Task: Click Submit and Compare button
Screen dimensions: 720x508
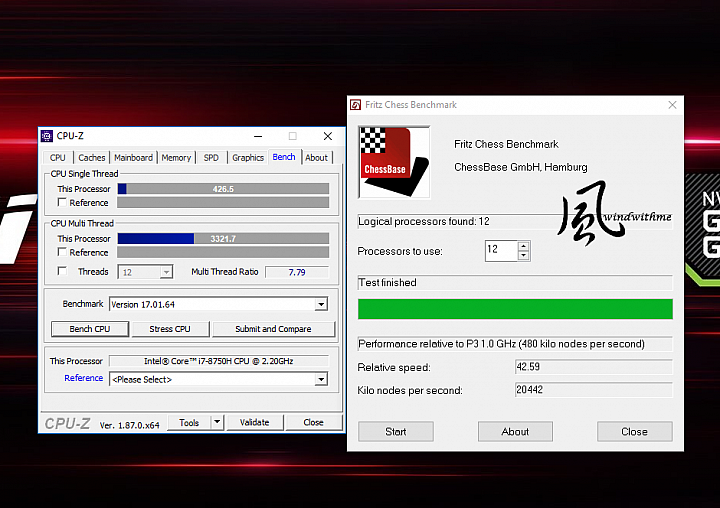Action: tap(273, 329)
